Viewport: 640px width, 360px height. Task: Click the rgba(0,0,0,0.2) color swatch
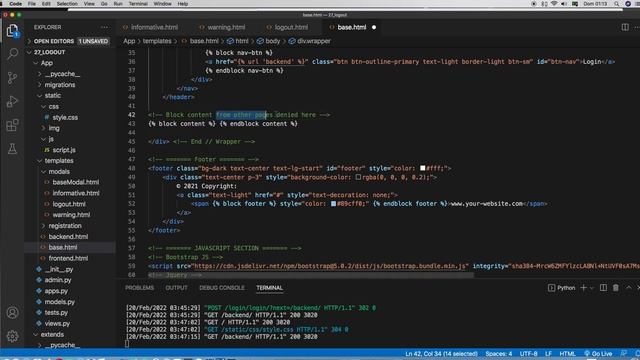pyautogui.click(x=358, y=177)
